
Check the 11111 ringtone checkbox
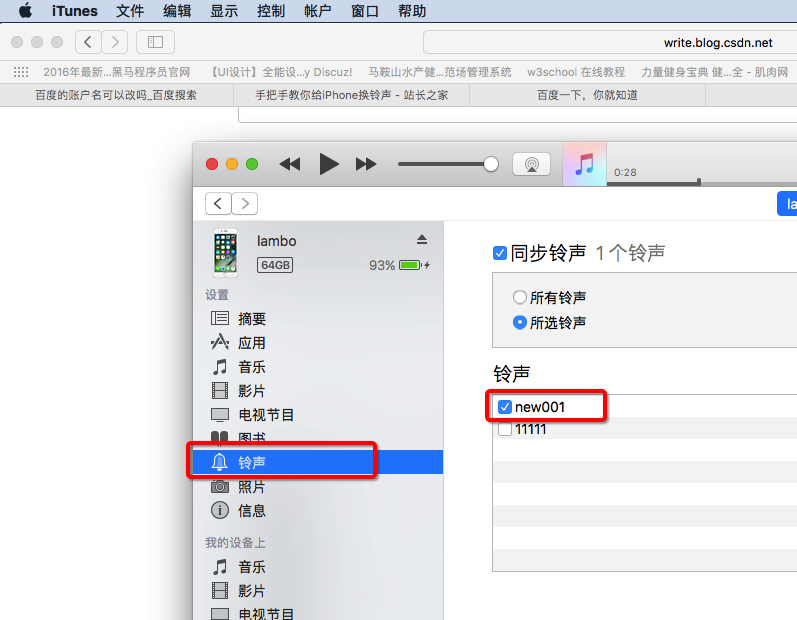505,429
